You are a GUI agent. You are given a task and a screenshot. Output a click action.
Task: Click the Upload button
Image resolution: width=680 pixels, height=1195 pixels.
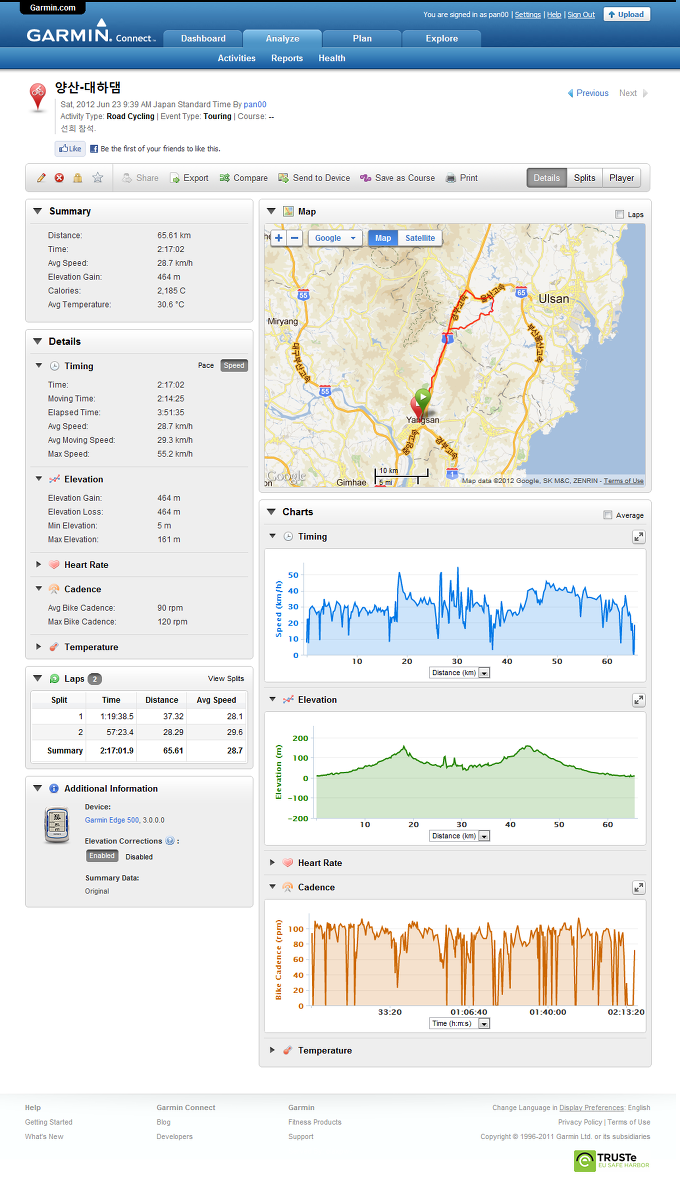[x=627, y=14]
